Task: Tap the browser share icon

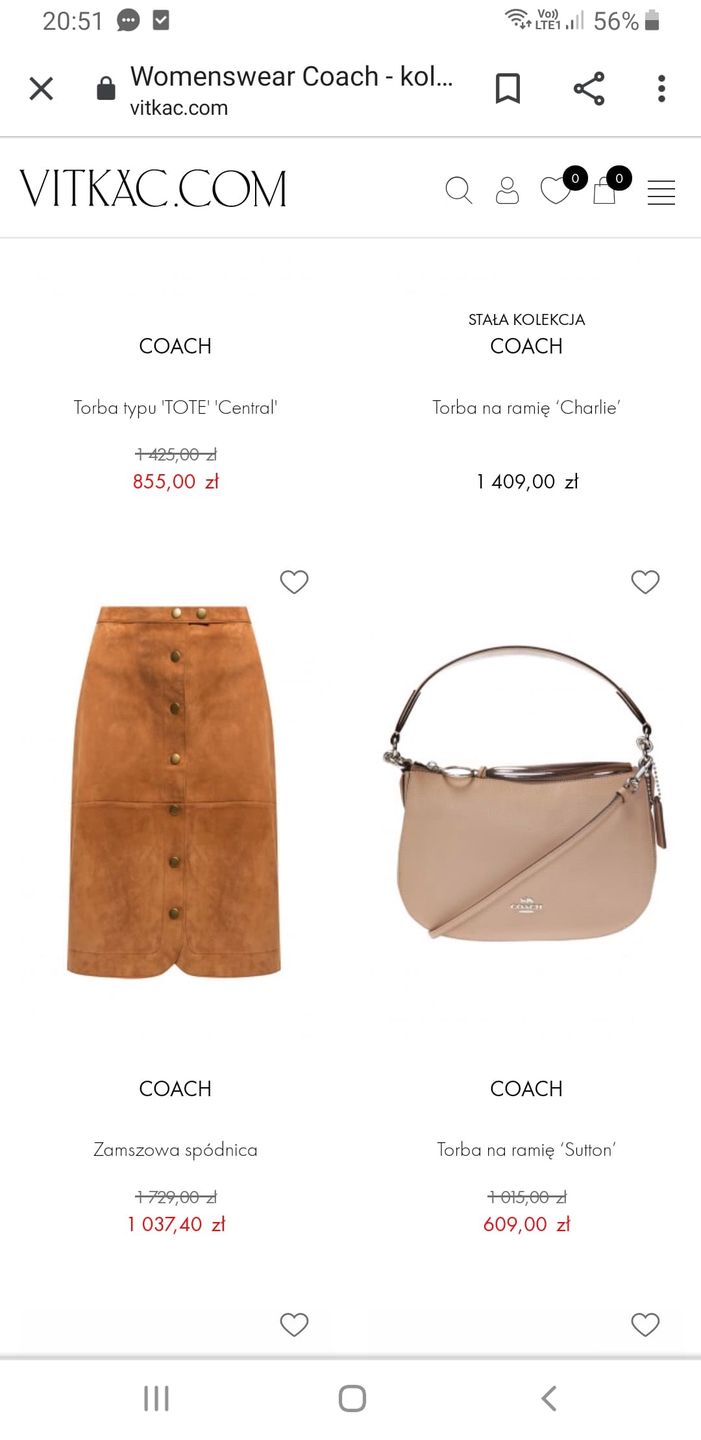Action: 589,89
